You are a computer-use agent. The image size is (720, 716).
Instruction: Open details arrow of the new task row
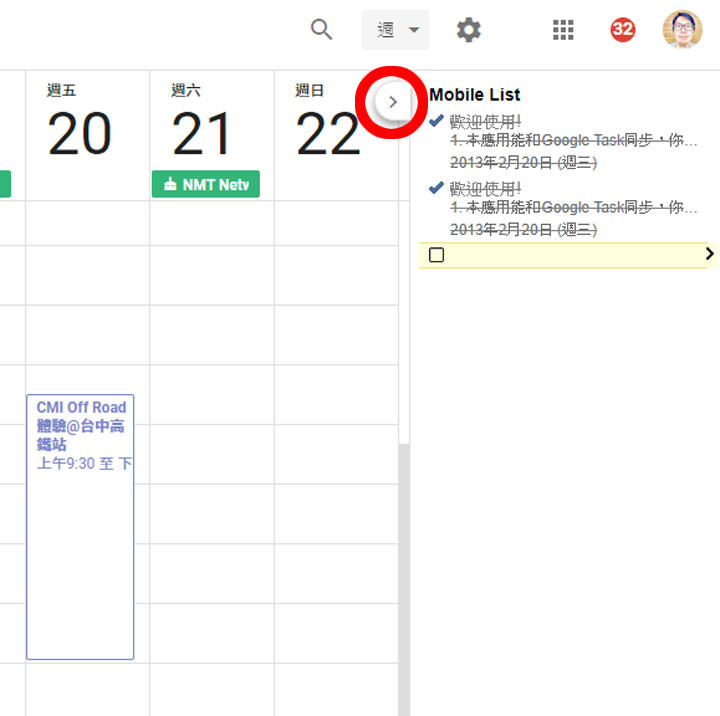tap(710, 254)
